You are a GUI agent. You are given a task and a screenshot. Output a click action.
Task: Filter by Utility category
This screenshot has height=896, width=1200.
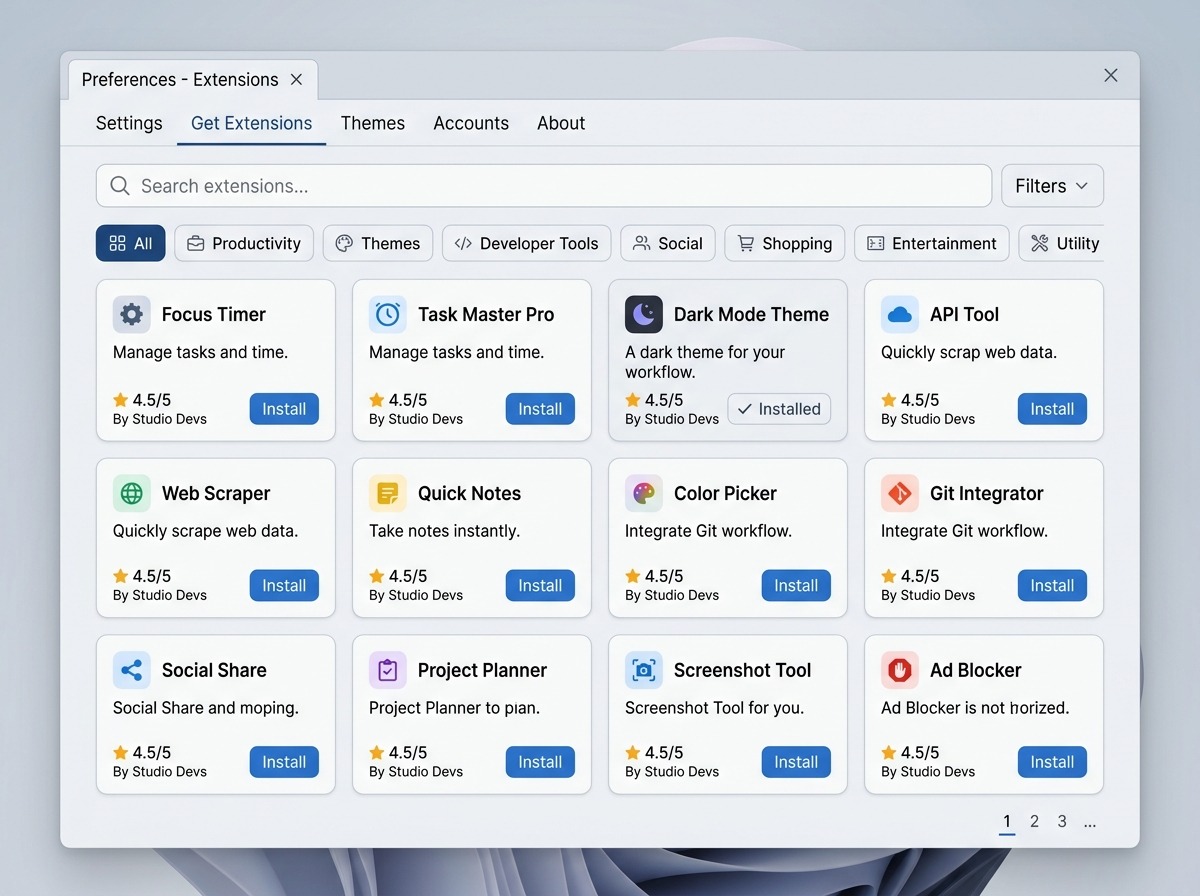point(1063,243)
